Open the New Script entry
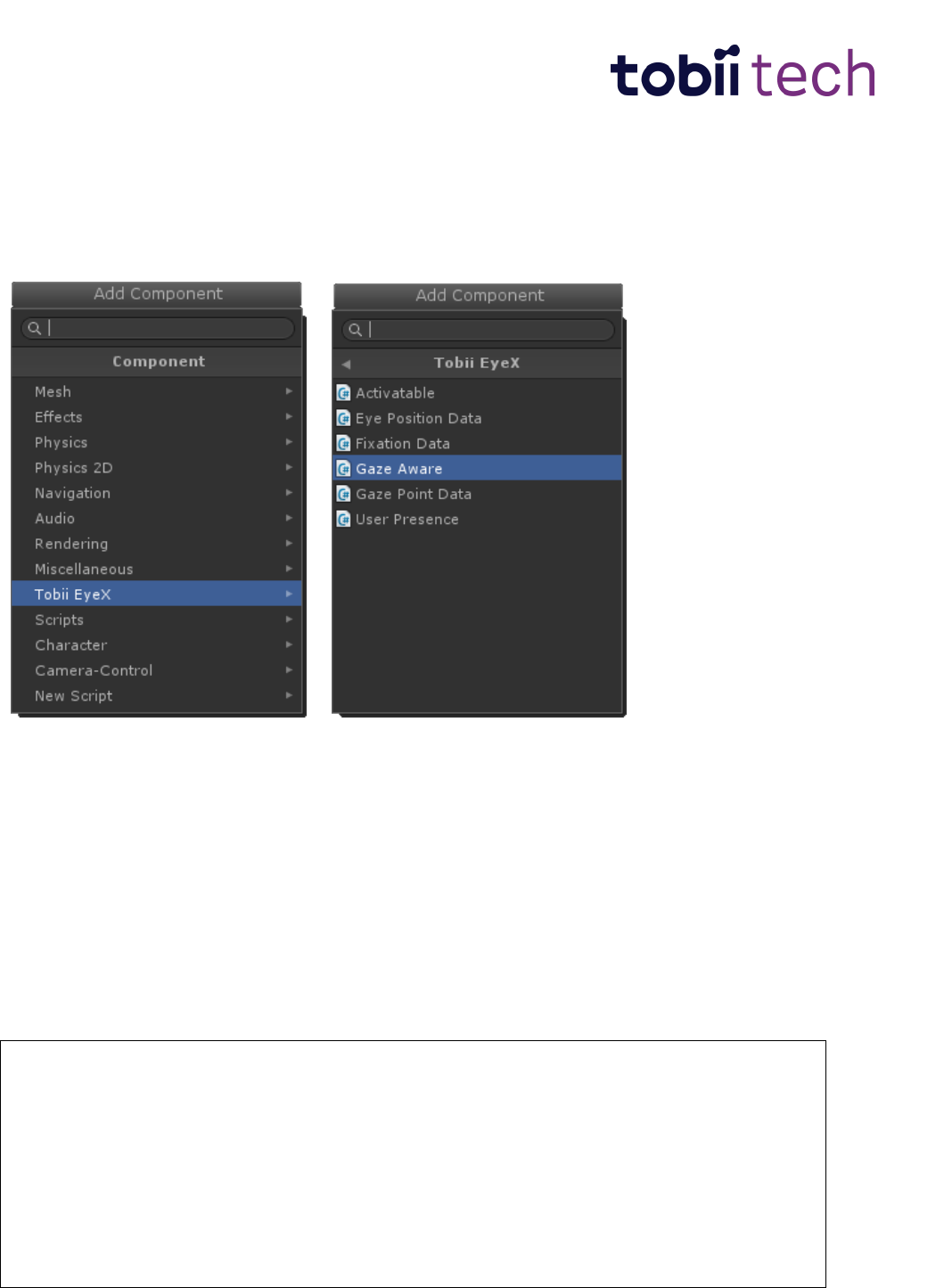944x1288 pixels. point(157,695)
